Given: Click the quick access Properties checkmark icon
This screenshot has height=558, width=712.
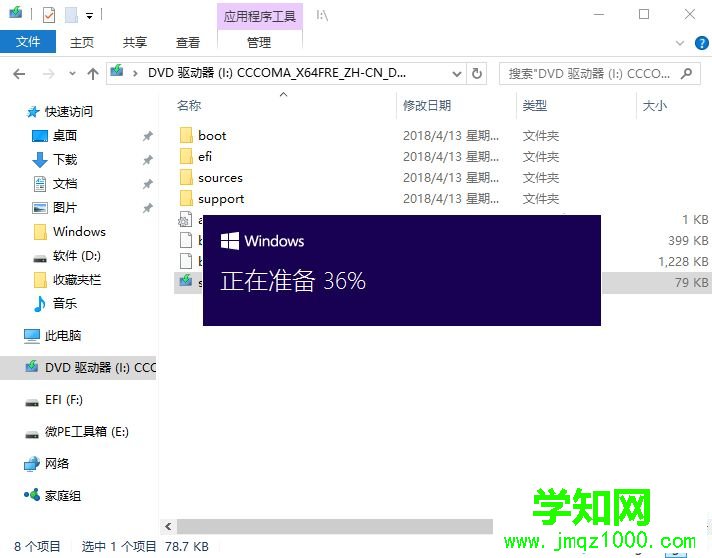Looking at the screenshot, I should 49,15.
